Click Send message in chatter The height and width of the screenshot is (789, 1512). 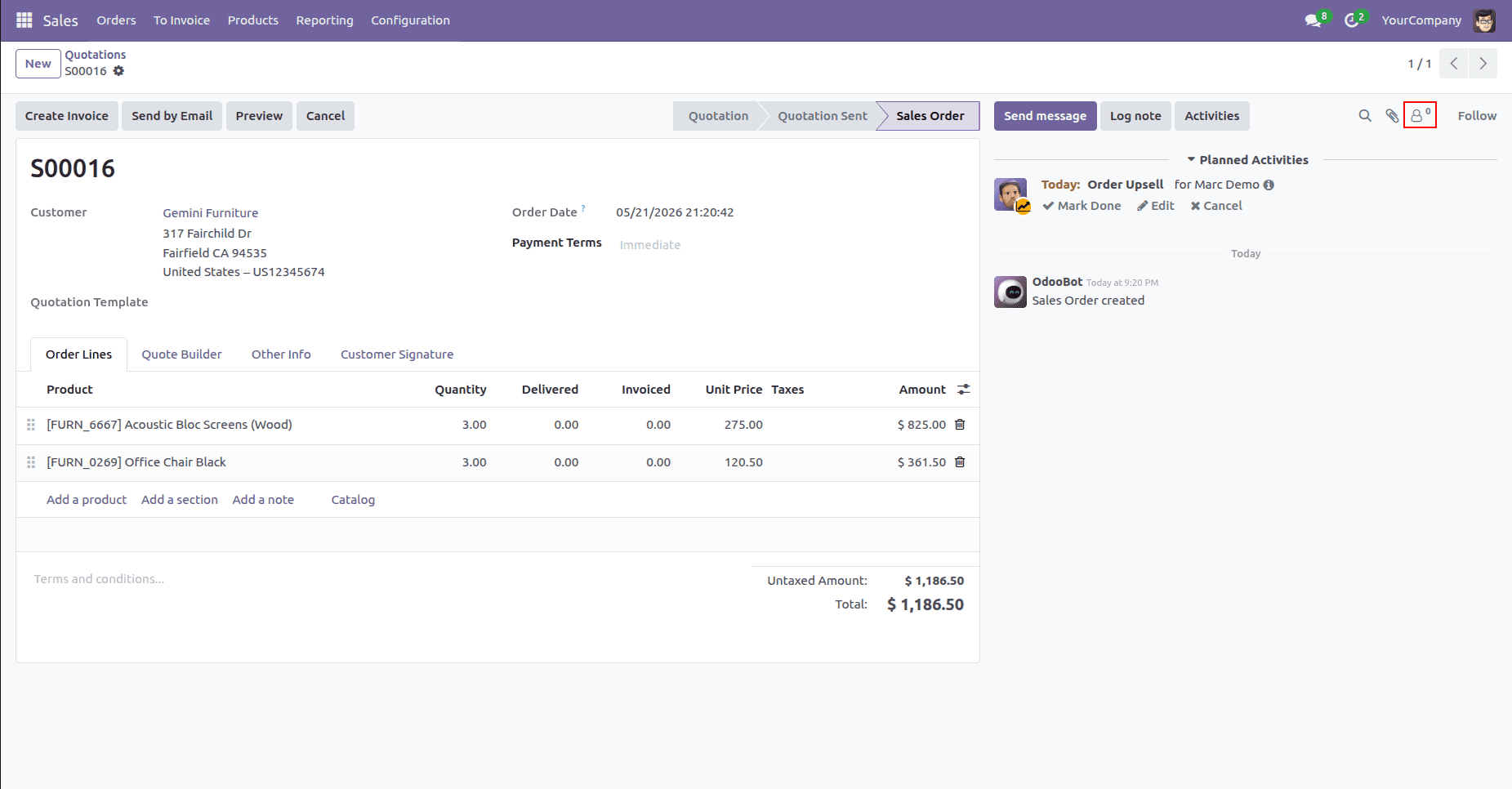point(1045,116)
